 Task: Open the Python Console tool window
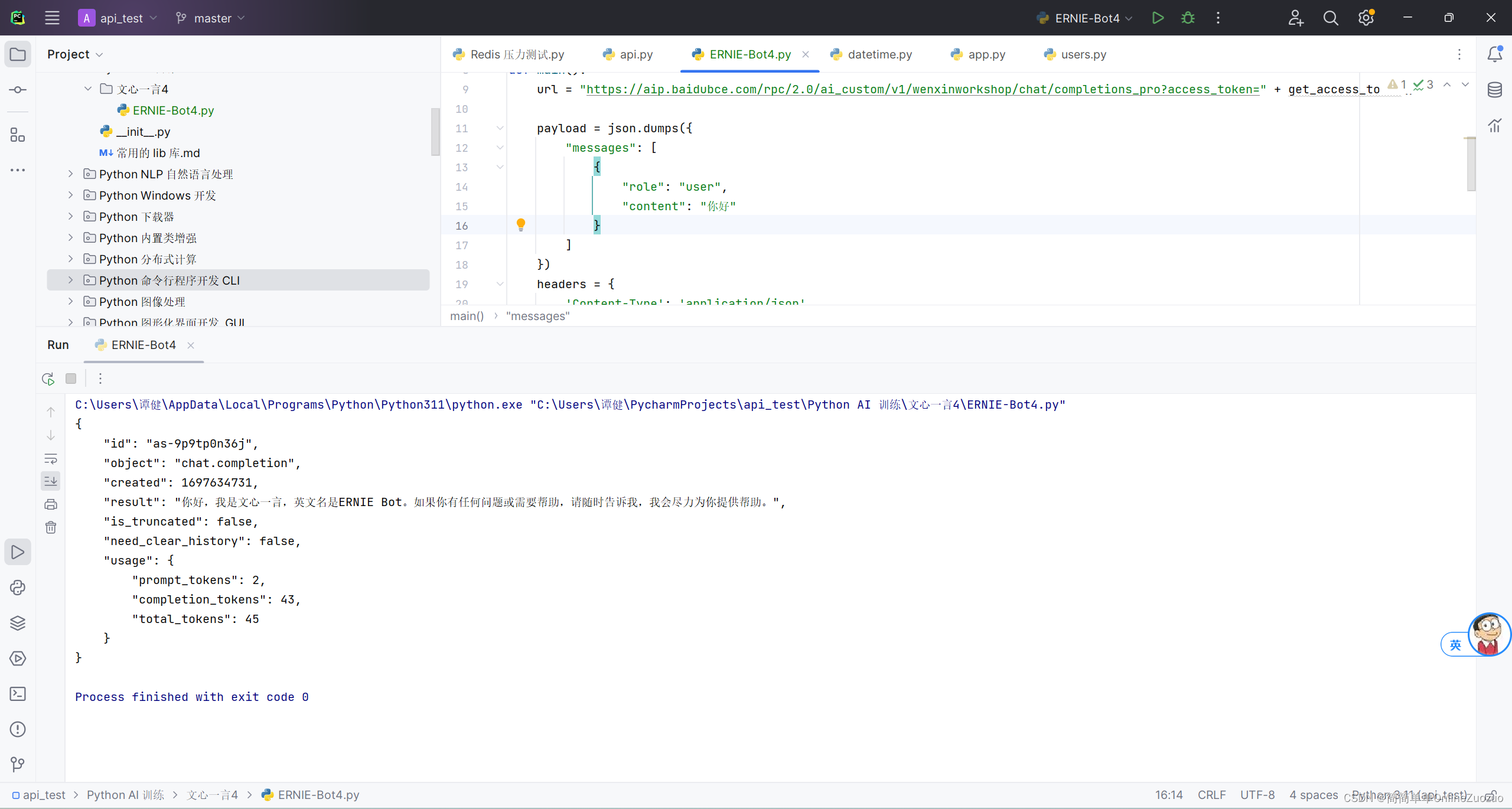coord(18,588)
